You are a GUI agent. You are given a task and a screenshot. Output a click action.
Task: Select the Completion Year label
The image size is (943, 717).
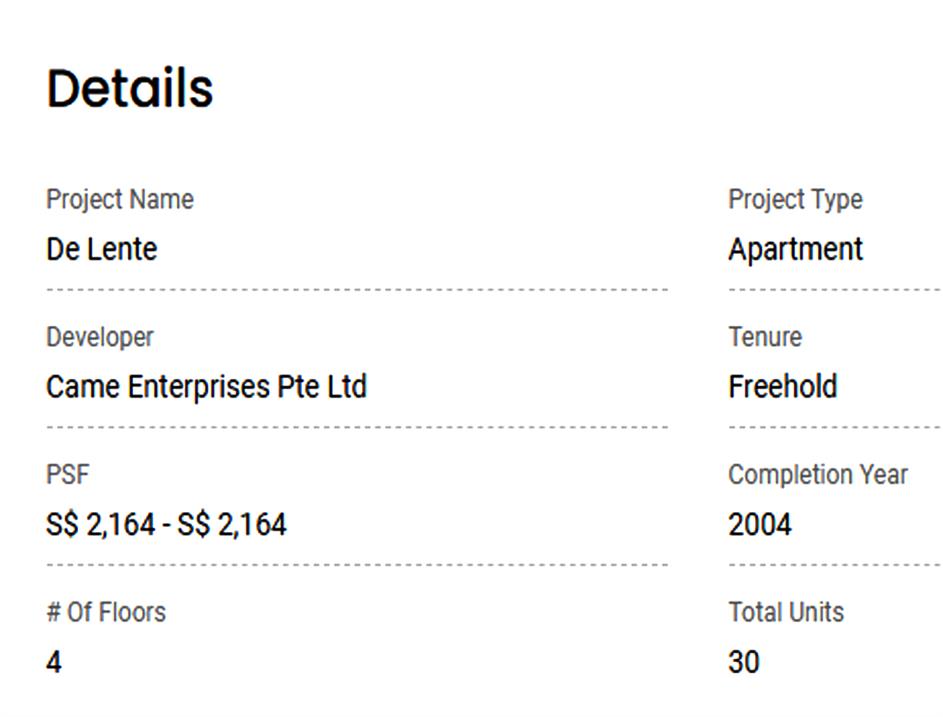pyautogui.click(x=818, y=474)
